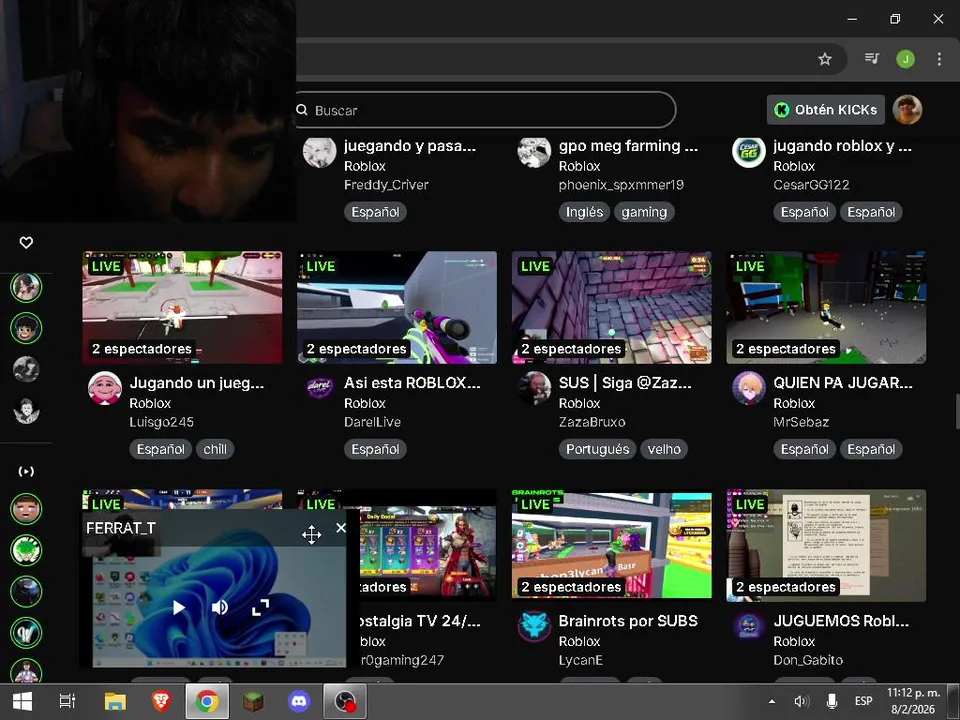960x720 pixels.
Task: Open the MrSebaz channel avatar
Action: pyautogui.click(x=749, y=388)
